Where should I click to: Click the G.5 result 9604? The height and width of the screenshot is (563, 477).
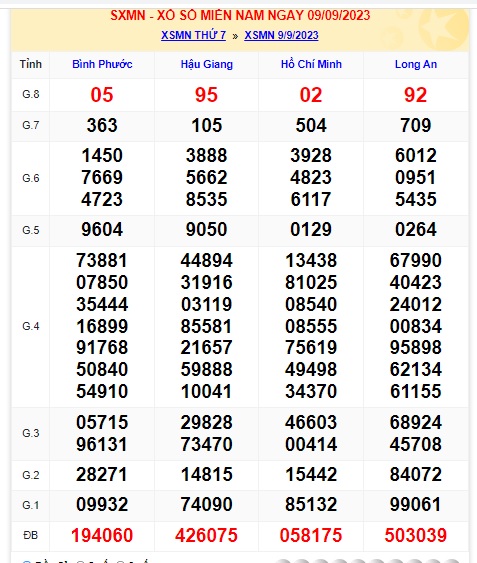click(102, 229)
